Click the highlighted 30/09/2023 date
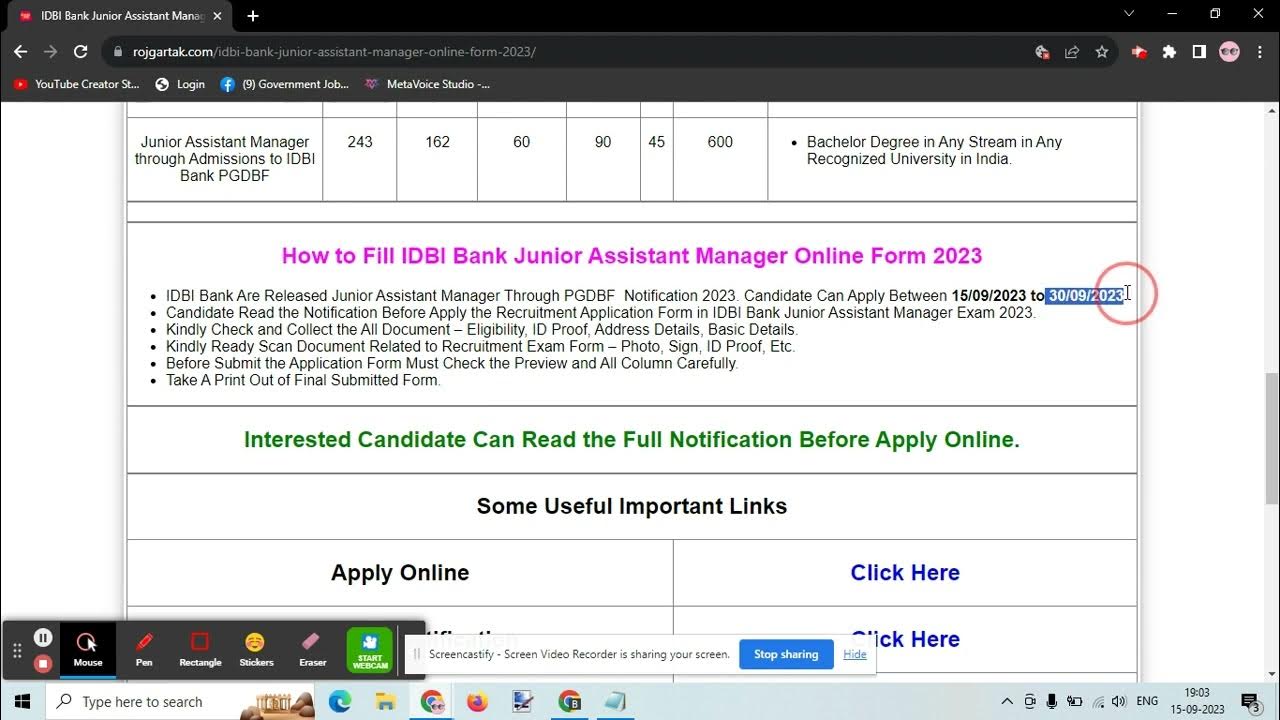The height and width of the screenshot is (720, 1280). [1085, 295]
